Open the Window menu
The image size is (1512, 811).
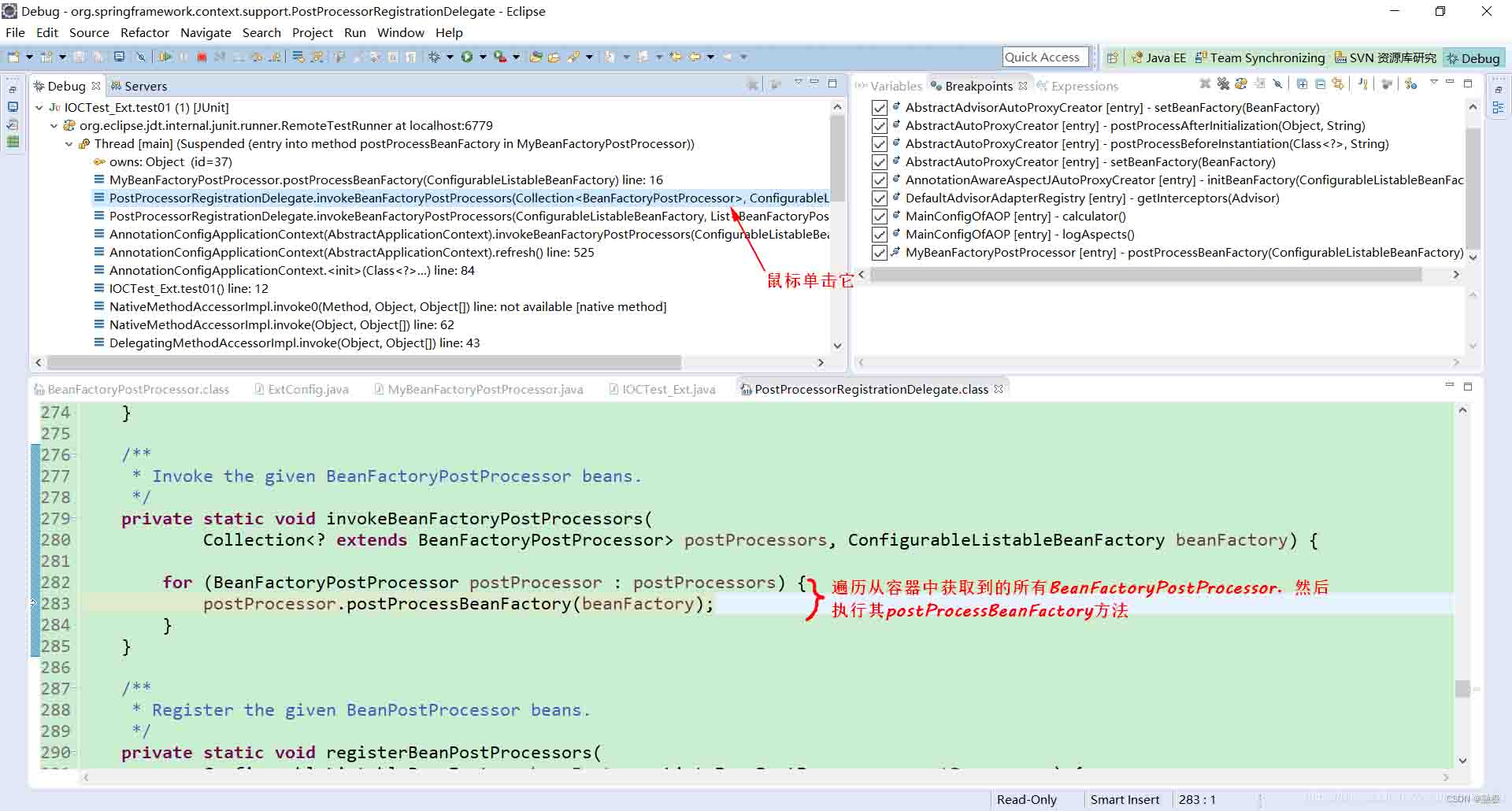pyautogui.click(x=400, y=32)
